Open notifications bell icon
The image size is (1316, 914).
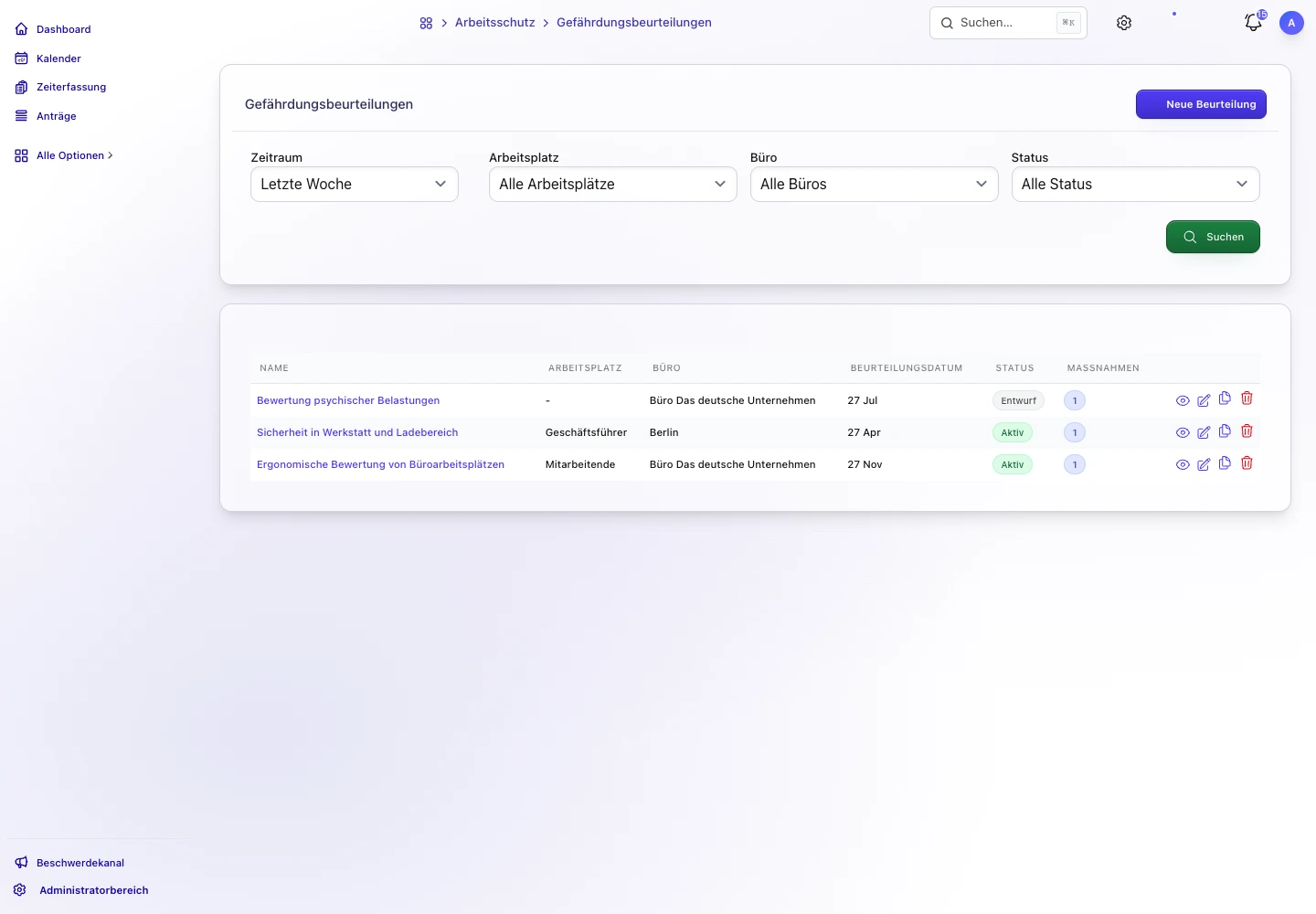pos(1253,23)
